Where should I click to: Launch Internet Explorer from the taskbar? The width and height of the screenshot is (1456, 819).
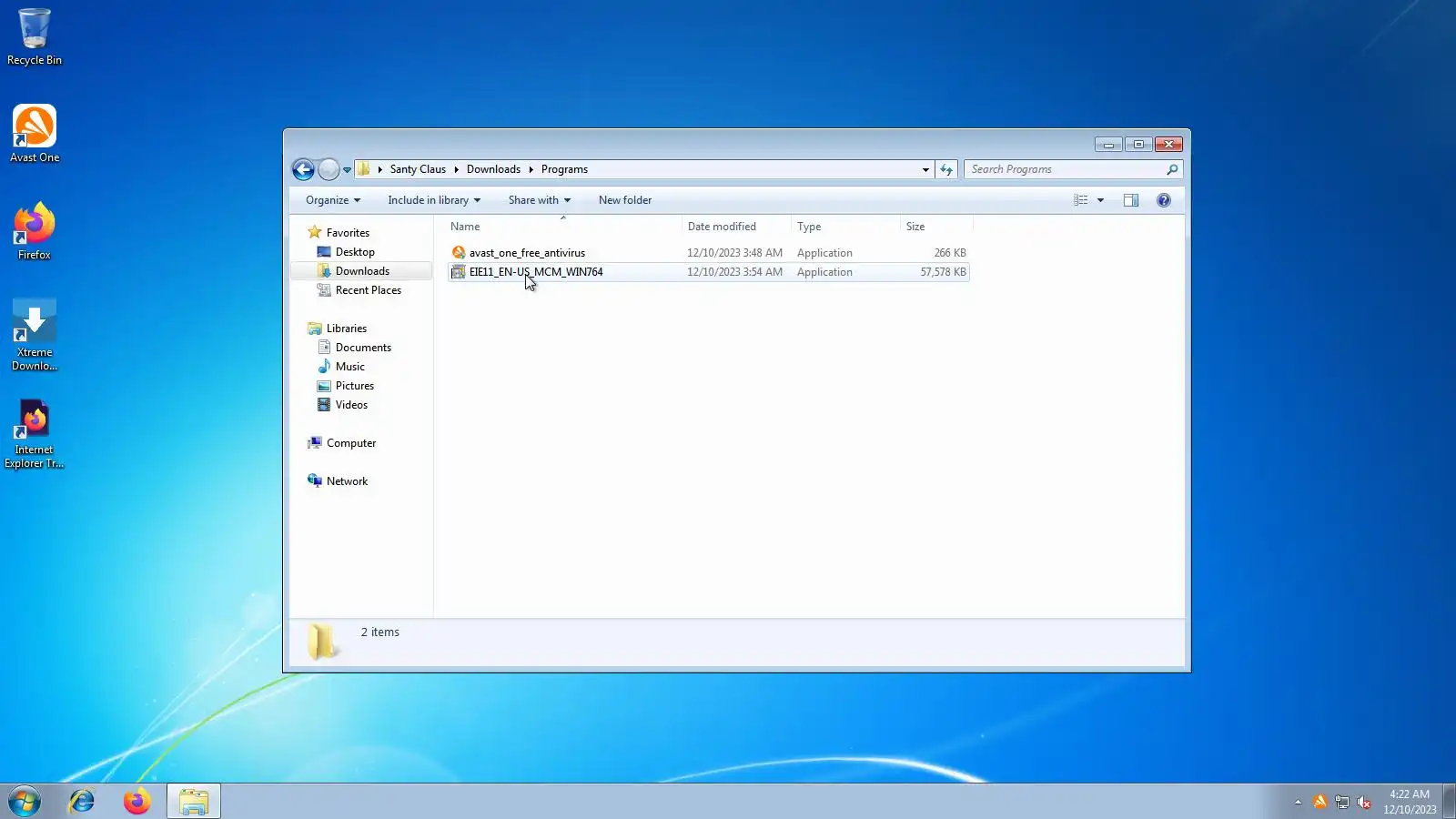(82, 802)
